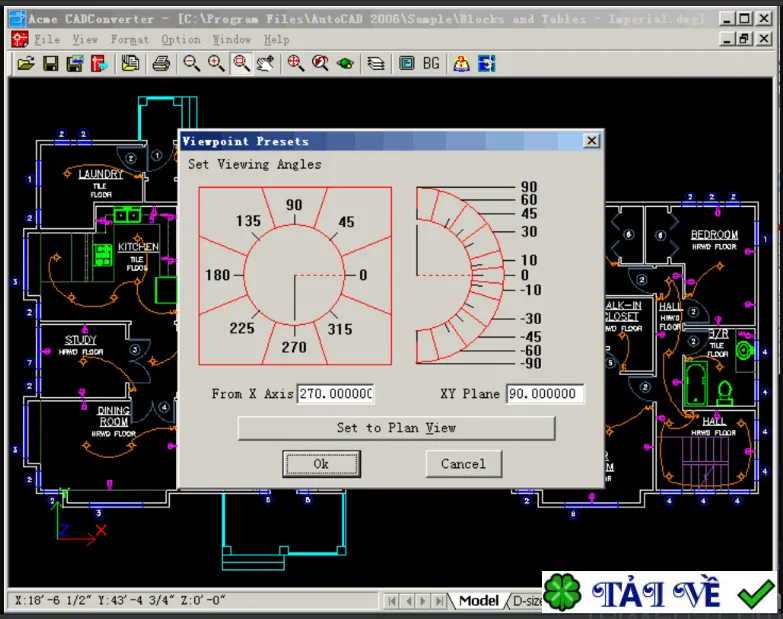This screenshot has width=783, height=619.
Task: Pick the 180 sector in the X axis compass
Action: coord(218,275)
